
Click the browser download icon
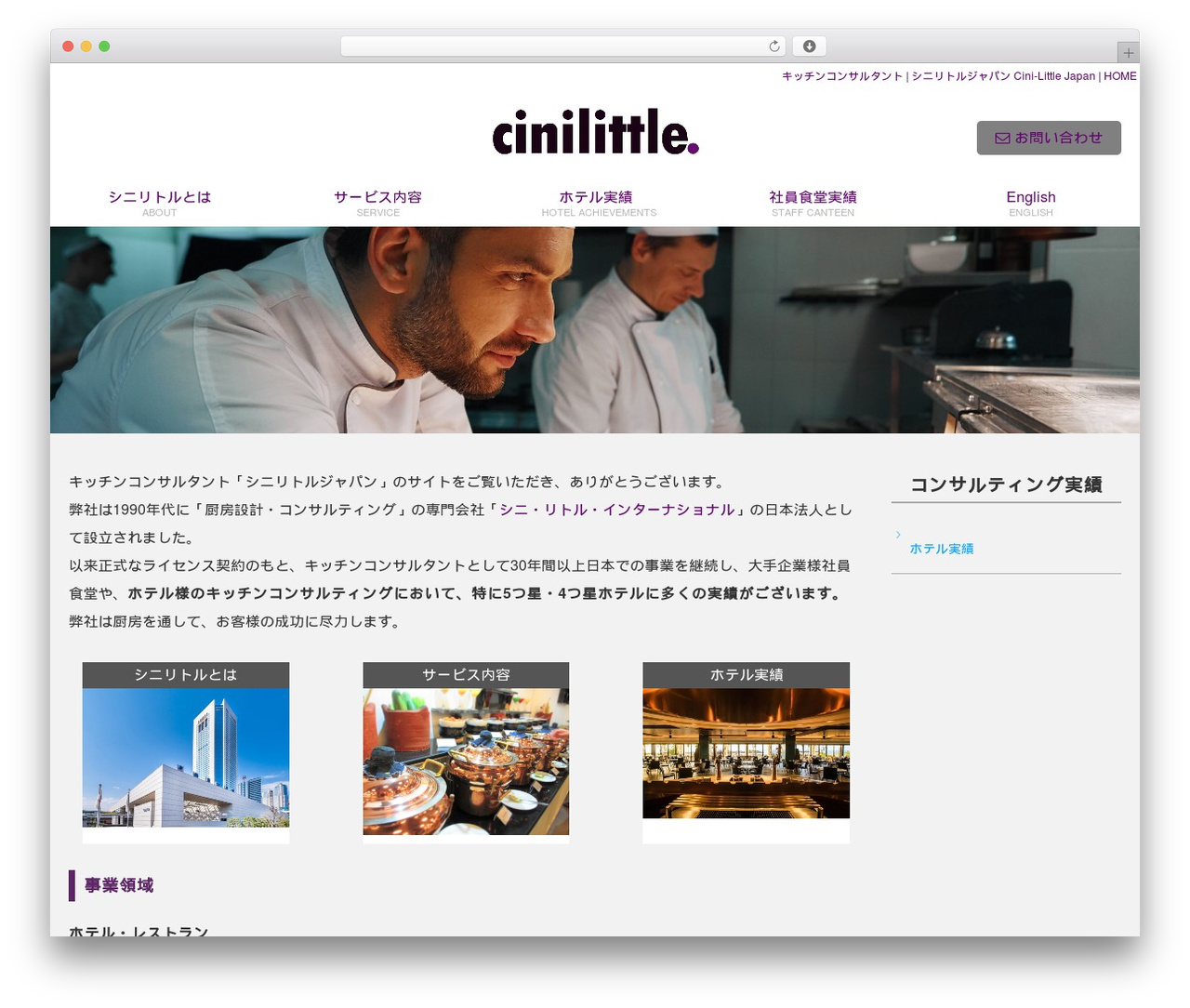pyautogui.click(x=810, y=46)
